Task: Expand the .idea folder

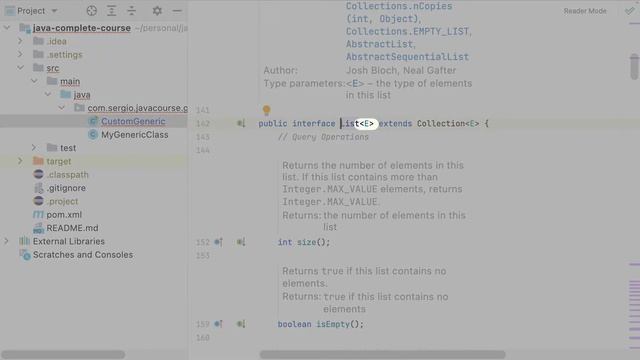Action: [x=20, y=41]
